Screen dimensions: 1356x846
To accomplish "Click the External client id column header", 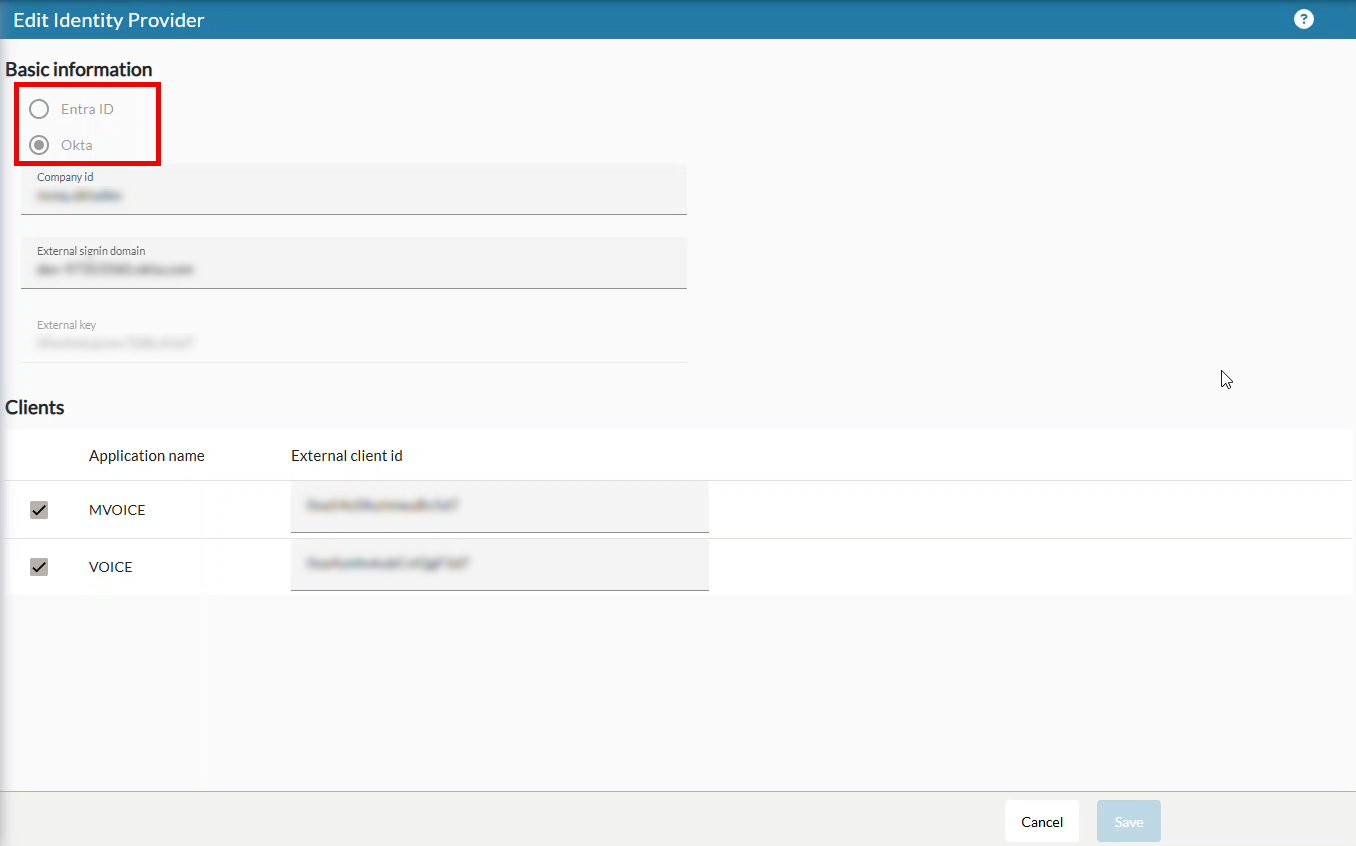I will (347, 456).
